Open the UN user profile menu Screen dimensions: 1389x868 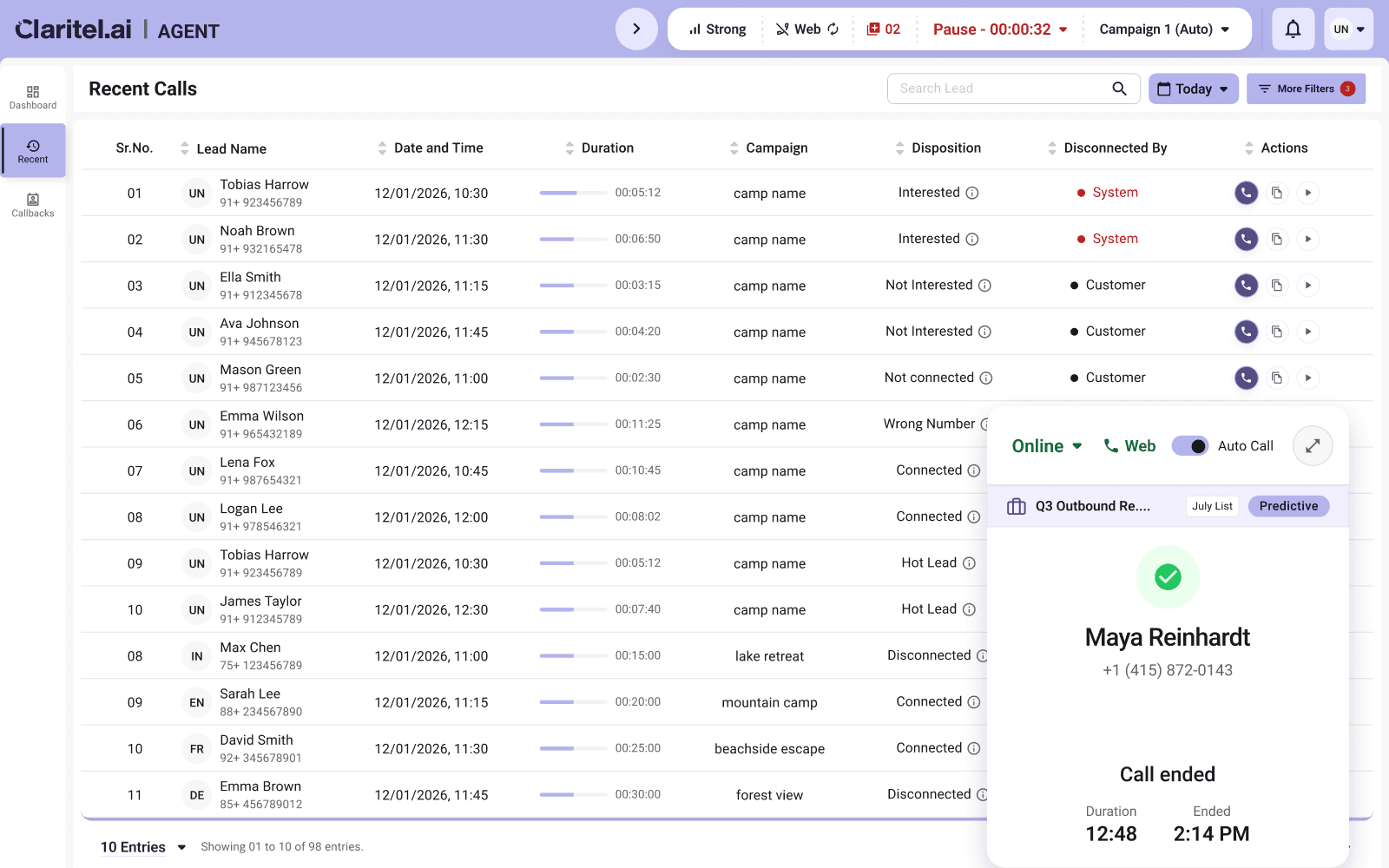point(1348,30)
